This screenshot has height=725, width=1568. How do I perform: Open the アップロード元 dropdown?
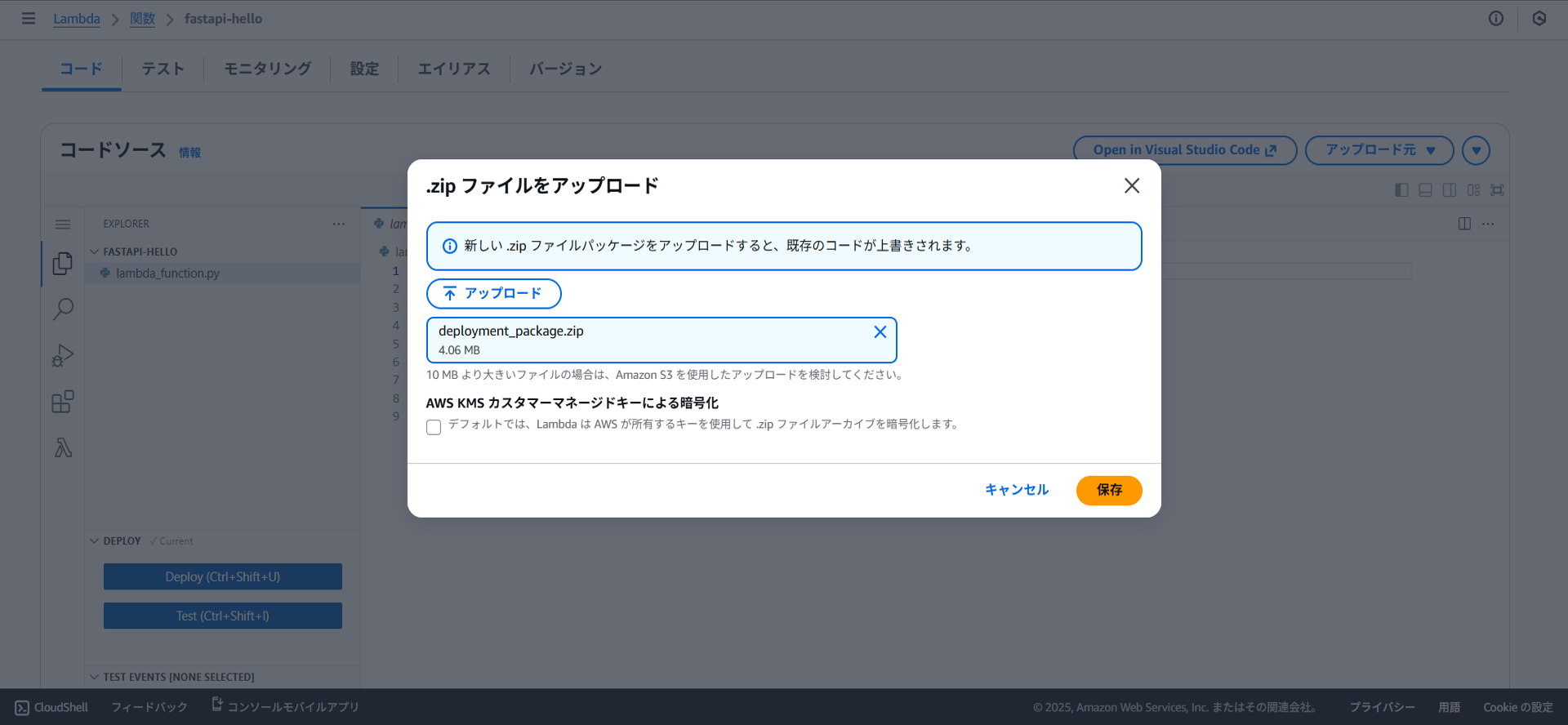point(1379,150)
